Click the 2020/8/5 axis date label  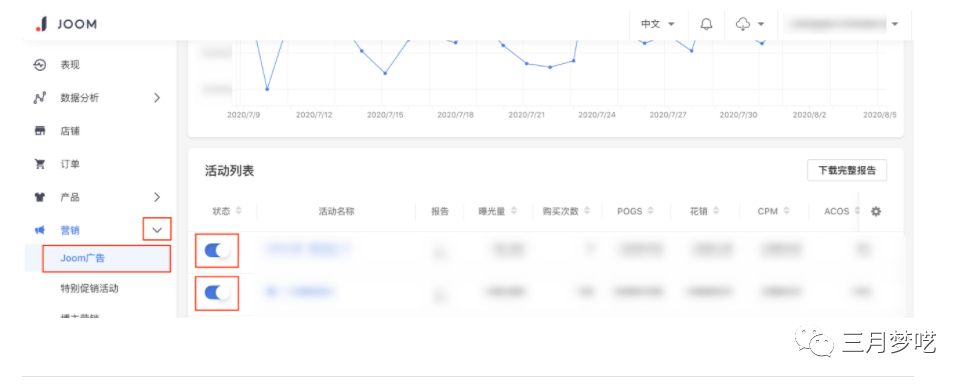(x=880, y=115)
